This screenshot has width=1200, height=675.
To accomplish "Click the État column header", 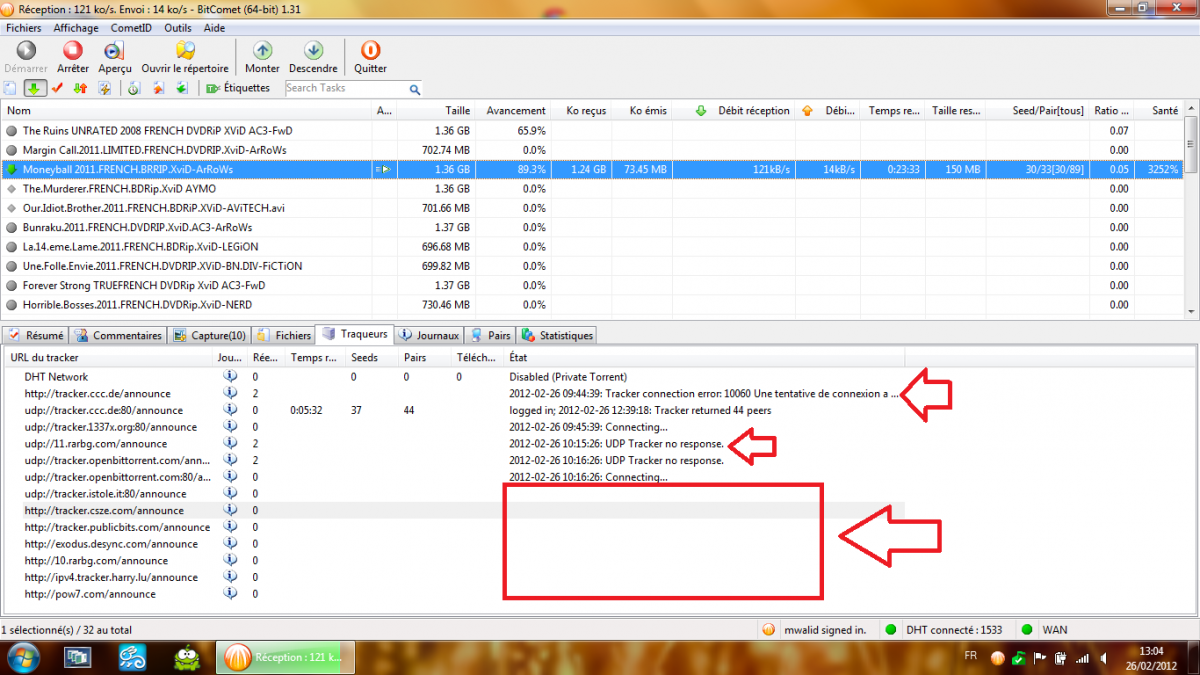I will 705,358.
